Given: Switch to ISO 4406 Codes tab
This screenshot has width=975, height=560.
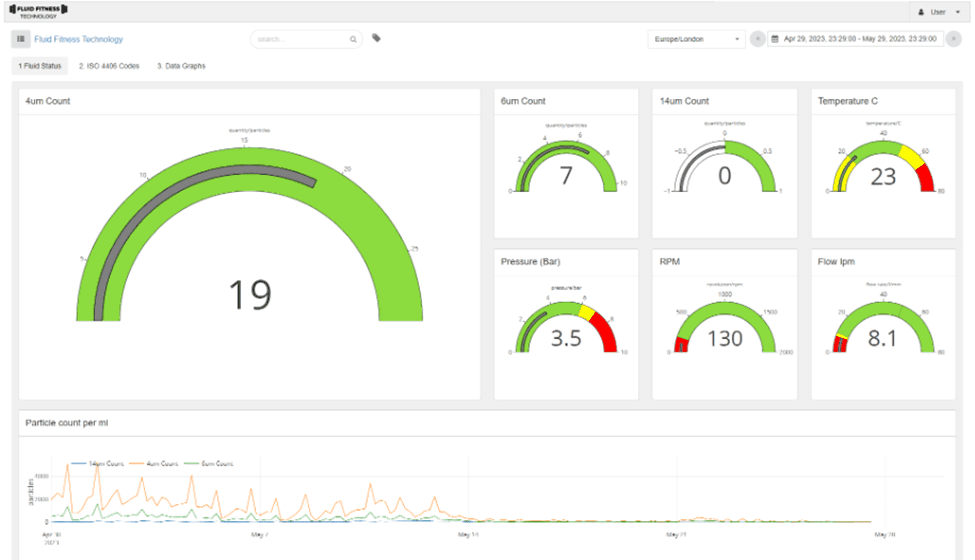Looking at the screenshot, I should click(x=109, y=66).
